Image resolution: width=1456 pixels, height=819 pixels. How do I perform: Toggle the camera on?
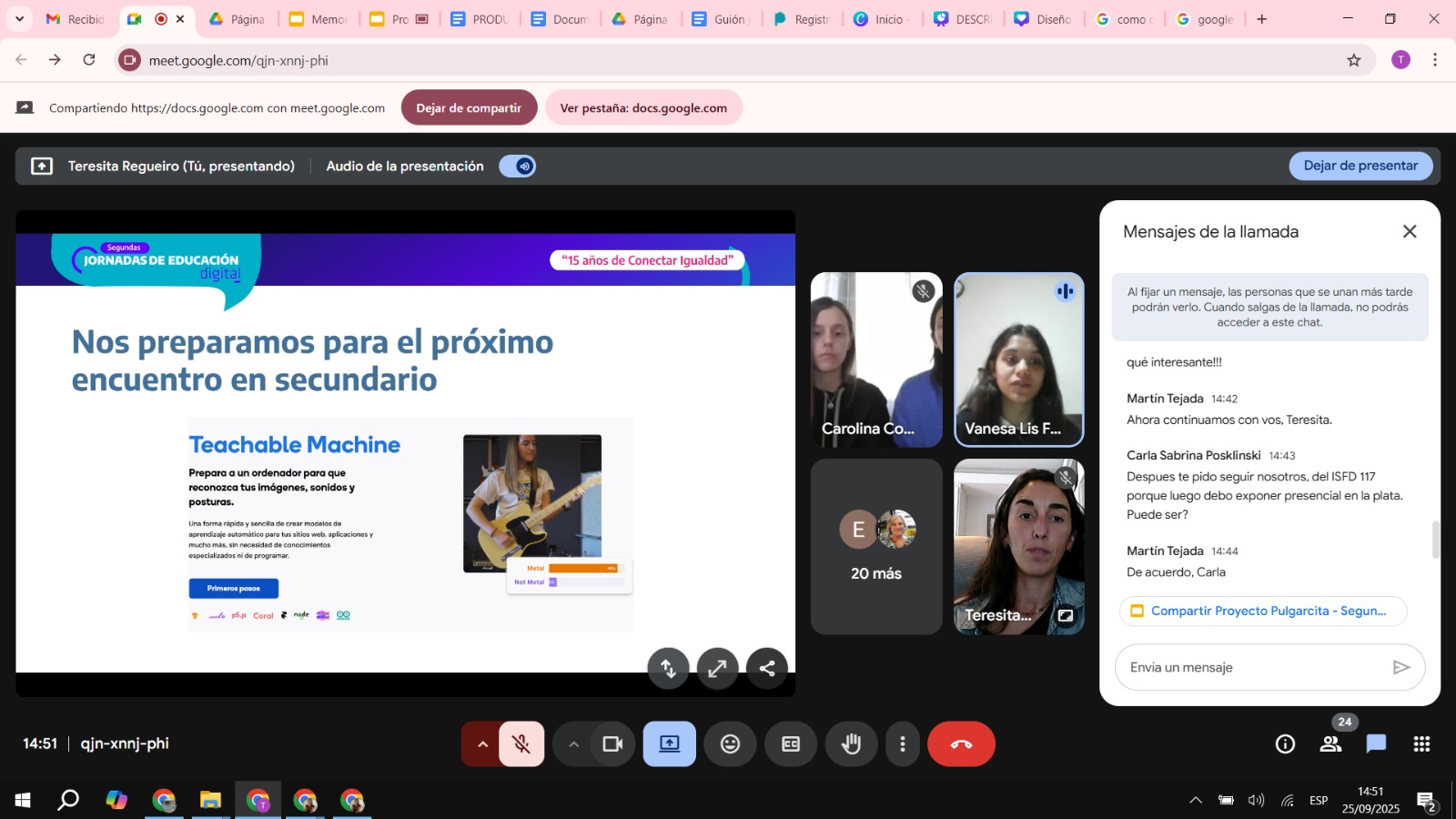coord(612,744)
